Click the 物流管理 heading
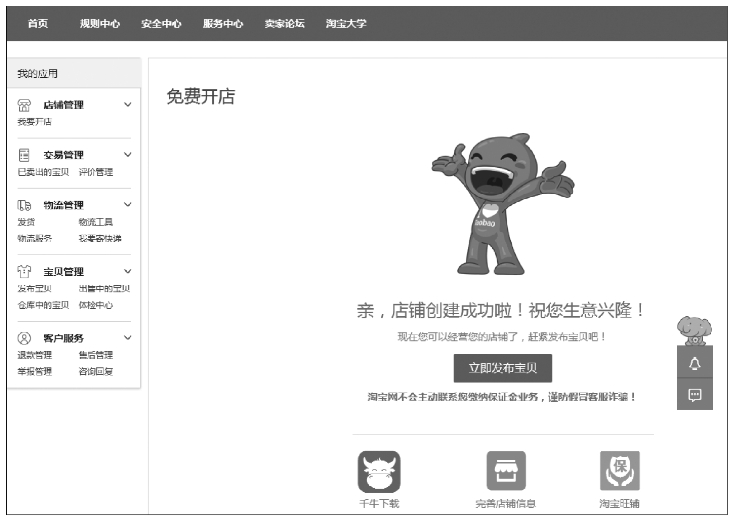 click(x=63, y=205)
